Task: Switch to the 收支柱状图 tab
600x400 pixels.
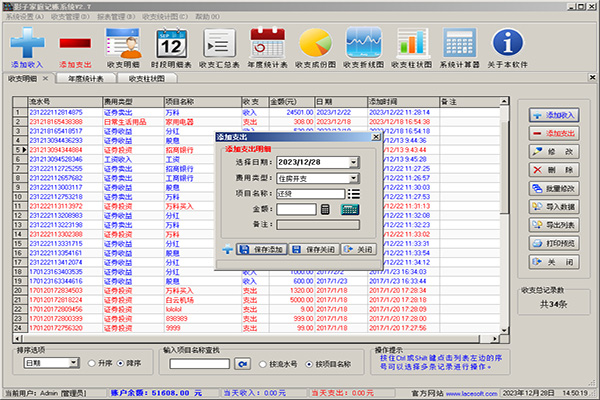Action: [x=147, y=78]
